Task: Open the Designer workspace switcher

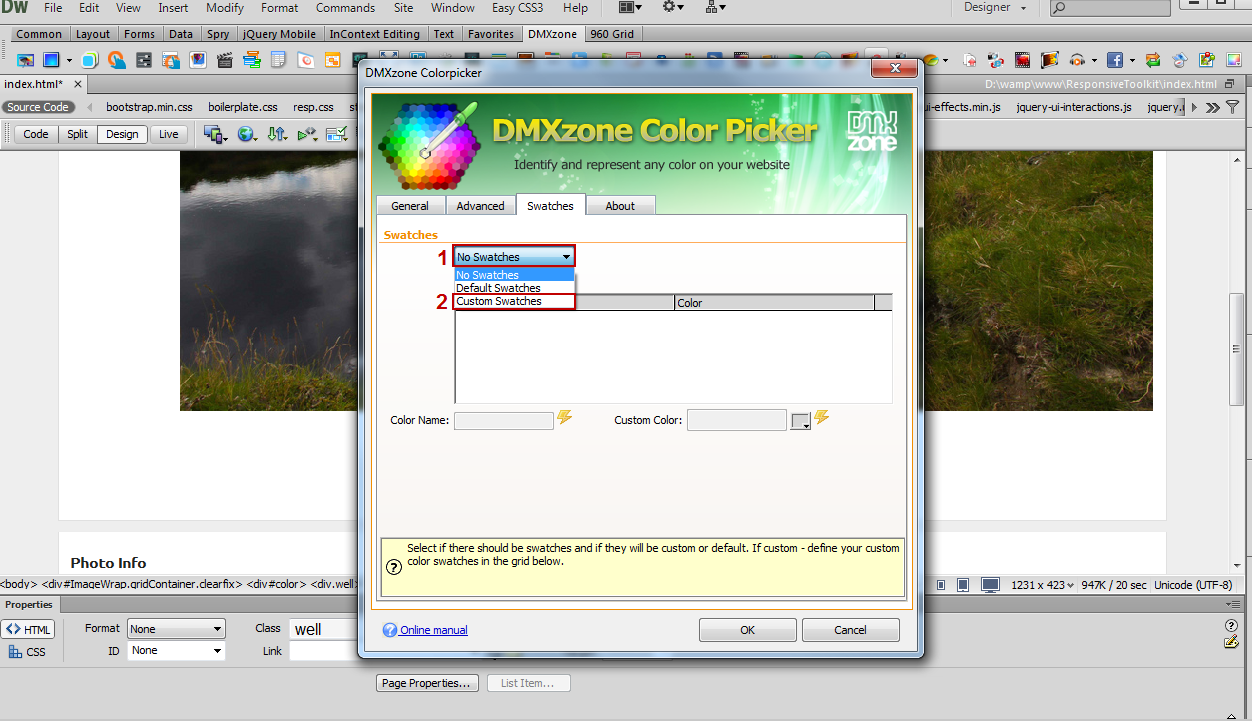Action: [995, 8]
